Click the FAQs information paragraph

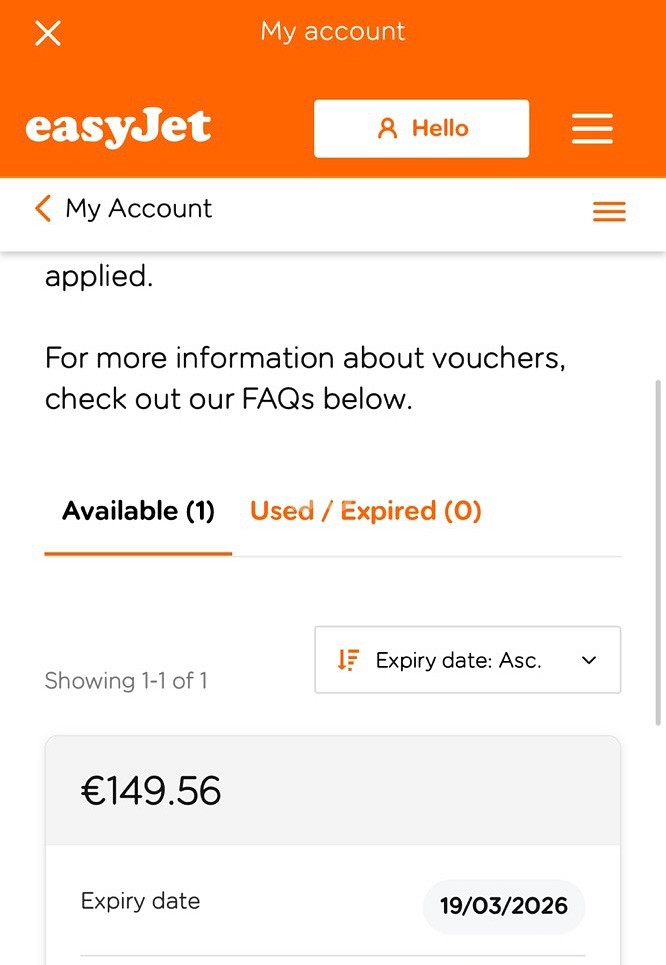click(x=305, y=378)
